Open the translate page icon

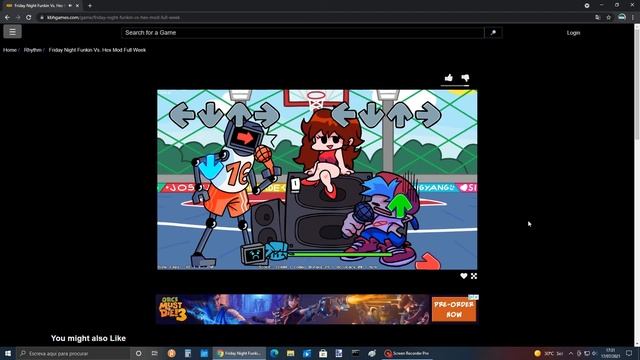pos(598,18)
